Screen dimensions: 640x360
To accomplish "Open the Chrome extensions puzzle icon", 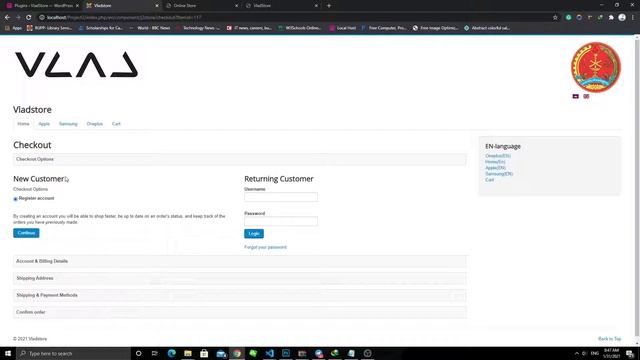I will click(611, 18).
